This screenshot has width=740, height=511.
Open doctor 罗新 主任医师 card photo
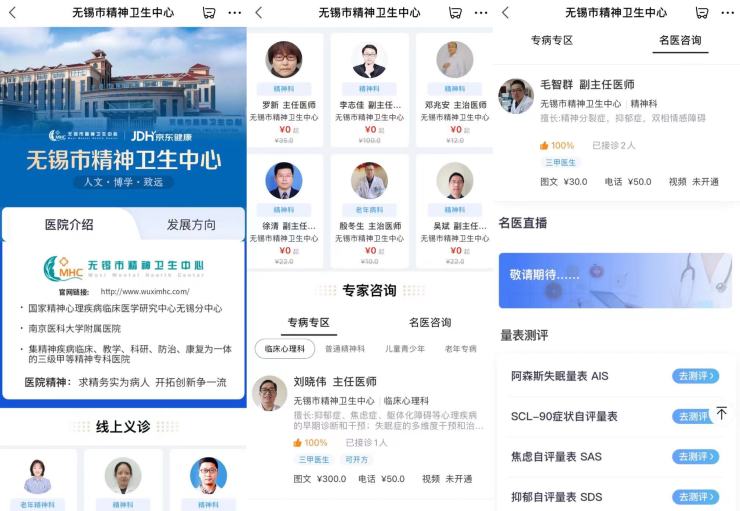tap(284, 59)
